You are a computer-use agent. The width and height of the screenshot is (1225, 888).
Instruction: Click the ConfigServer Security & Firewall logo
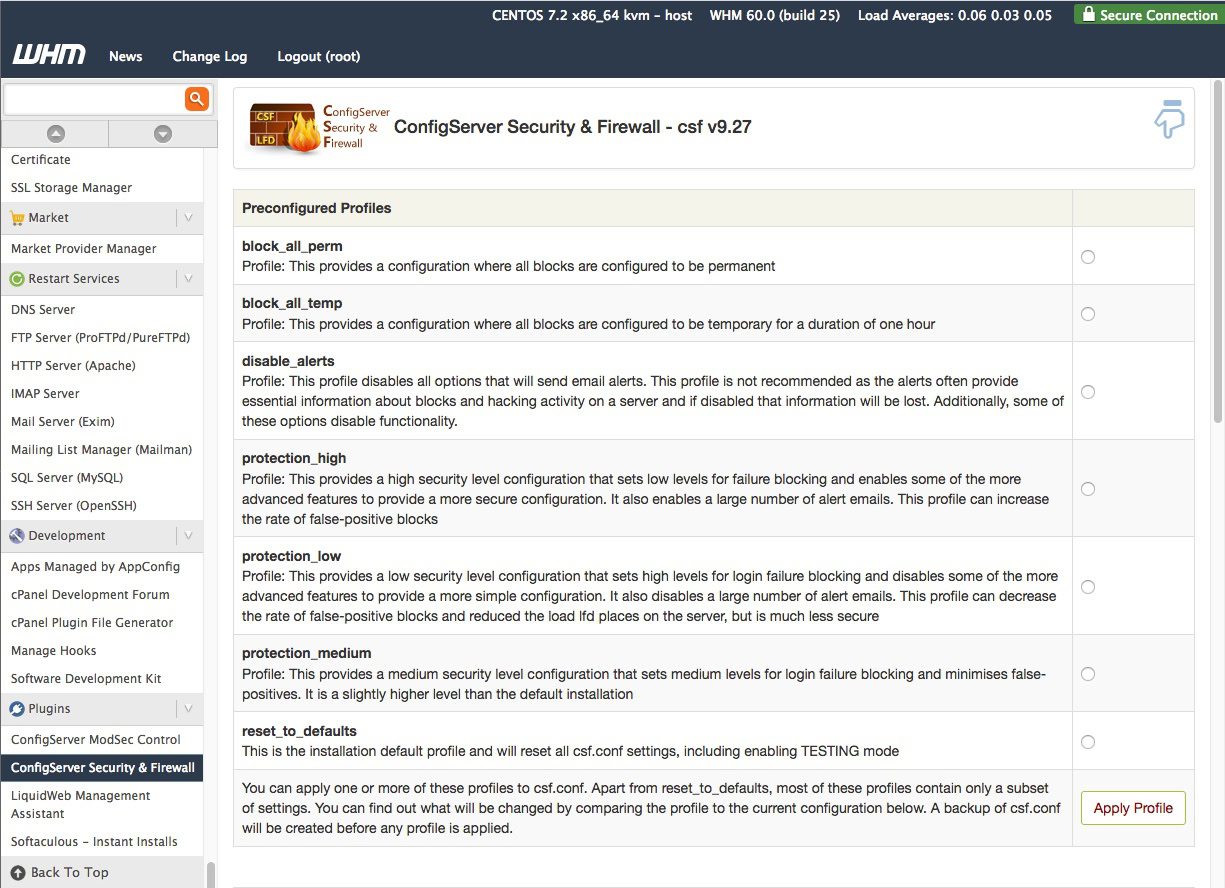tap(319, 127)
